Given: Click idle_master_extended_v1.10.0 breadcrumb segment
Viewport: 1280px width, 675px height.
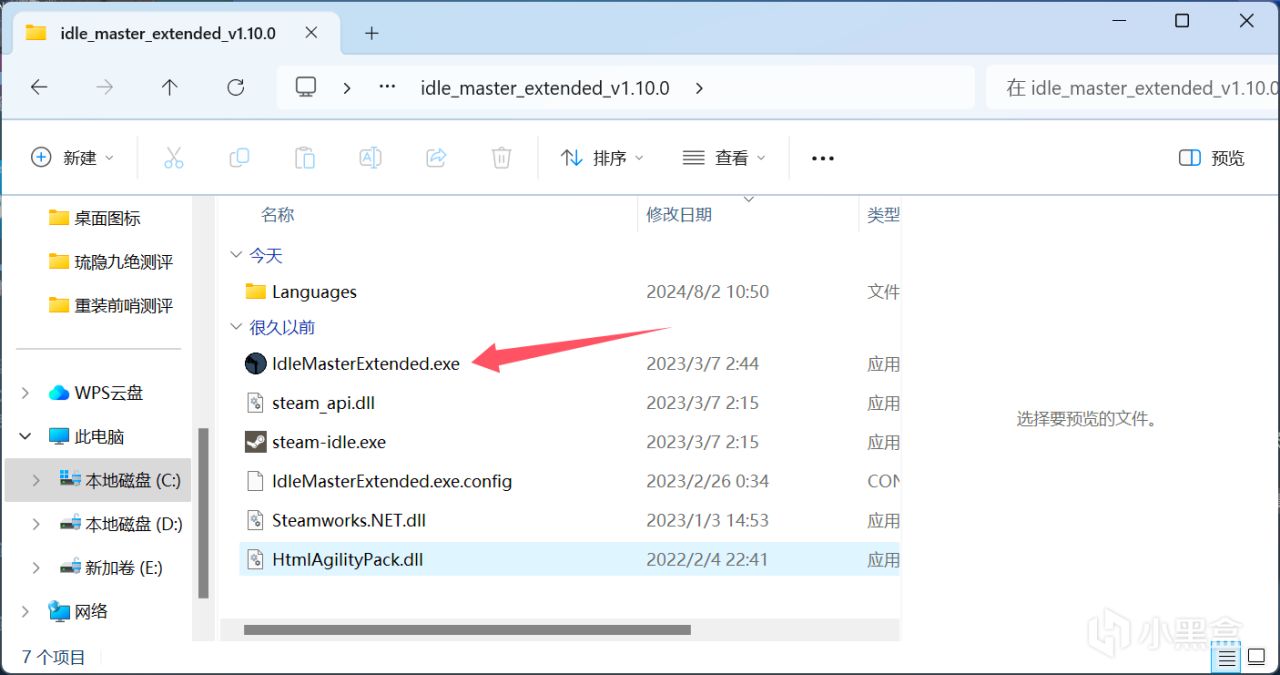Looking at the screenshot, I should click(x=545, y=88).
